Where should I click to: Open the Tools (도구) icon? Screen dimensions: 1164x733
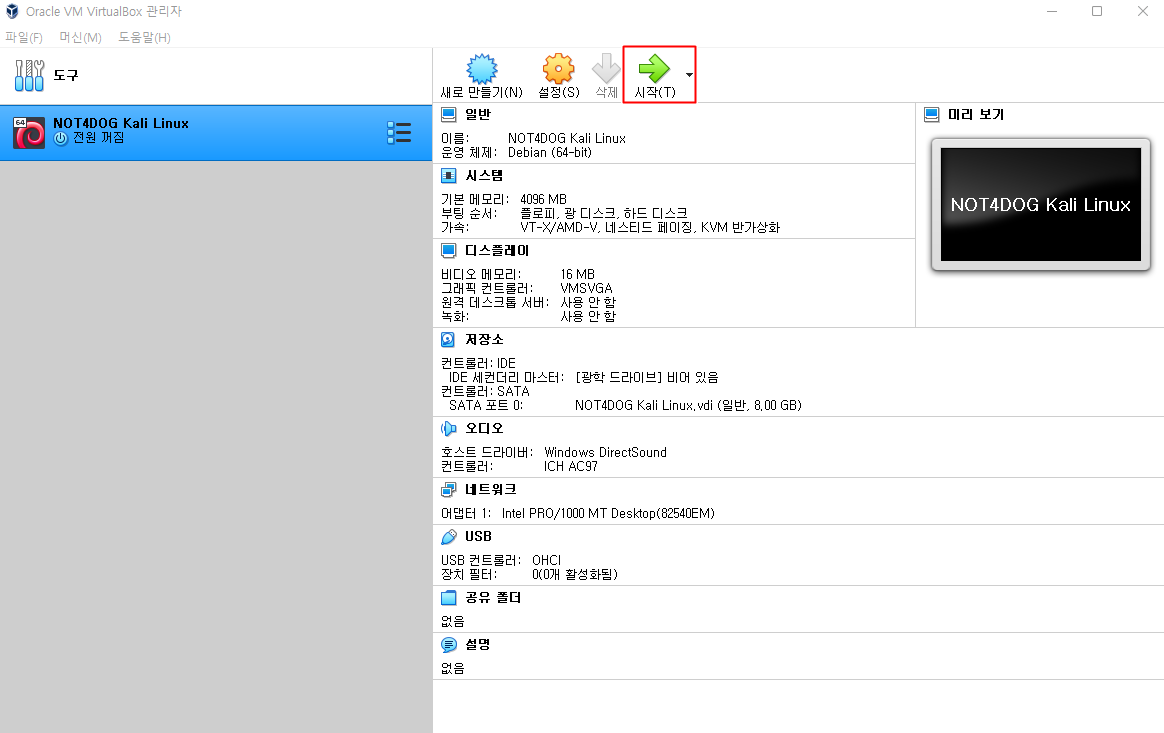30,76
